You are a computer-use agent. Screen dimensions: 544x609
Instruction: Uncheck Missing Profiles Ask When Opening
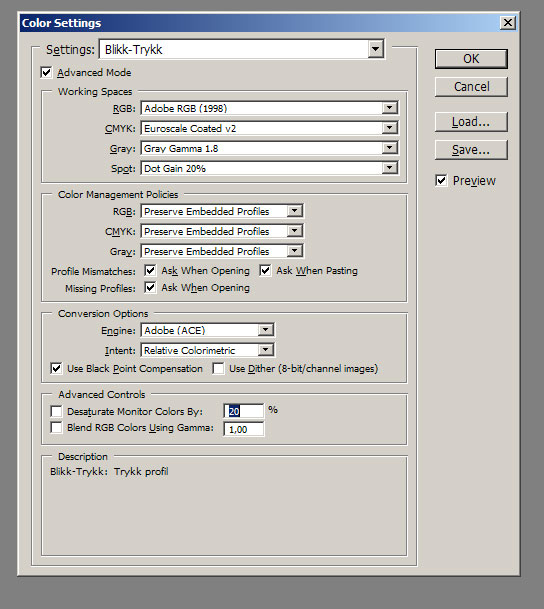click(x=150, y=288)
